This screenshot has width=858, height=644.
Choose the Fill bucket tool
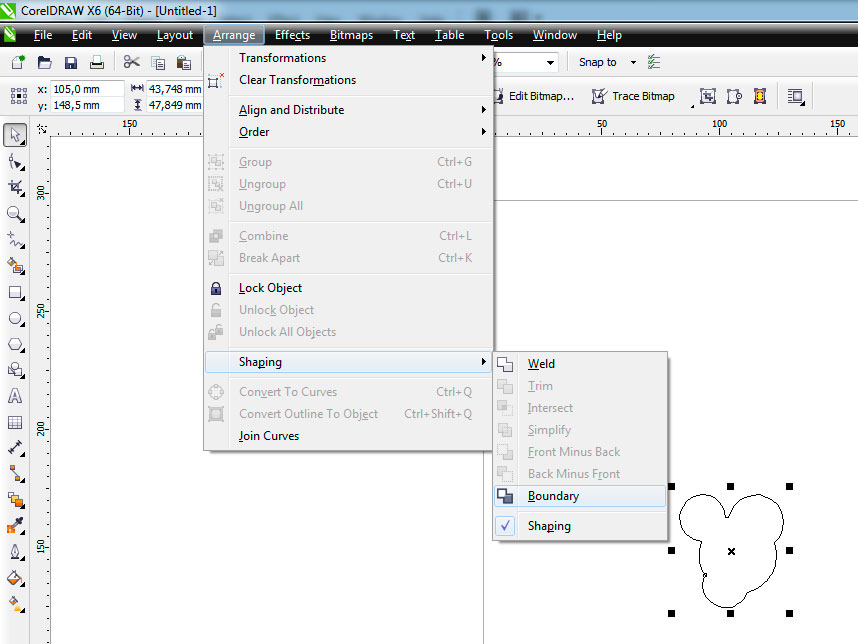point(15,578)
